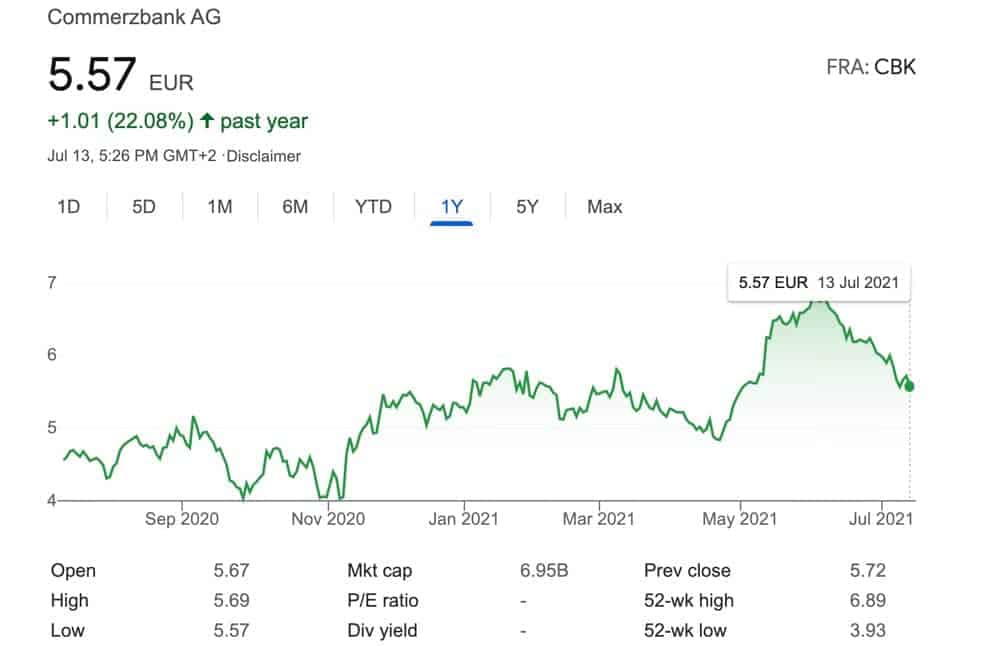Viewport: 992px width, 646px height.
Task: Click the Prev close value 5.72
Action: coord(867,571)
